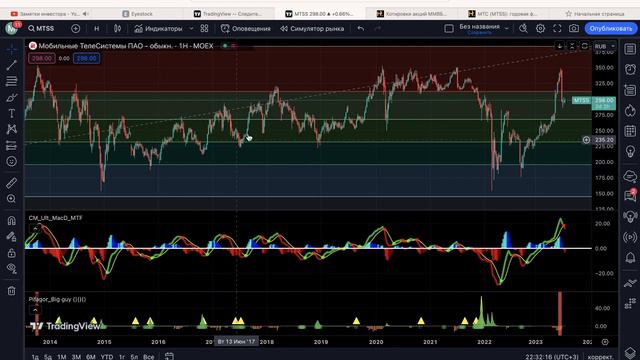Click the plus icon at price 235.20
Screen dimensions: 640x360
click(x=586, y=140)
